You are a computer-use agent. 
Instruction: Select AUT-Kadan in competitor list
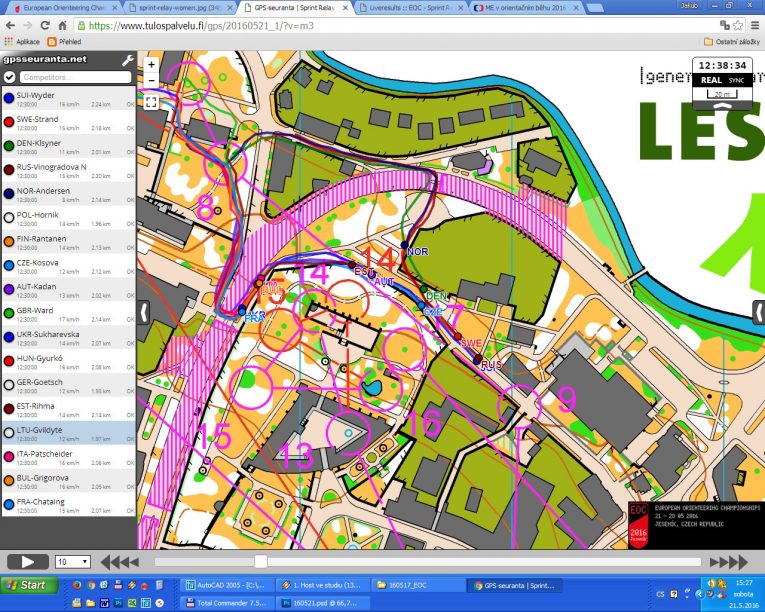tap(69, 290)
